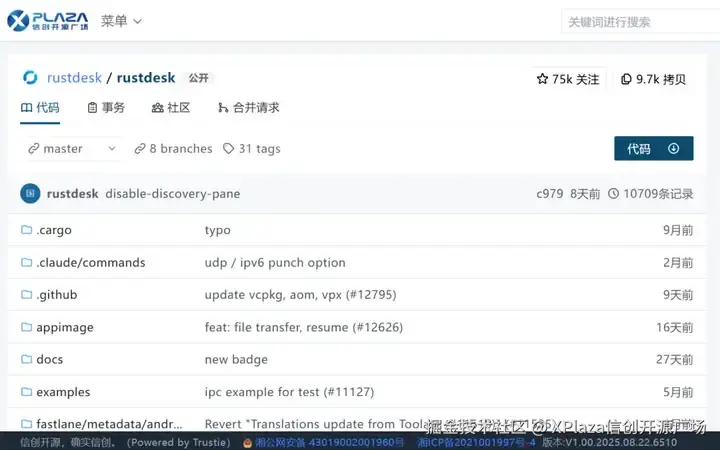Open the 10709条记录 commit history
This screenshot has height=450, width=720.
pyautogui.click(x=651, y=194)
